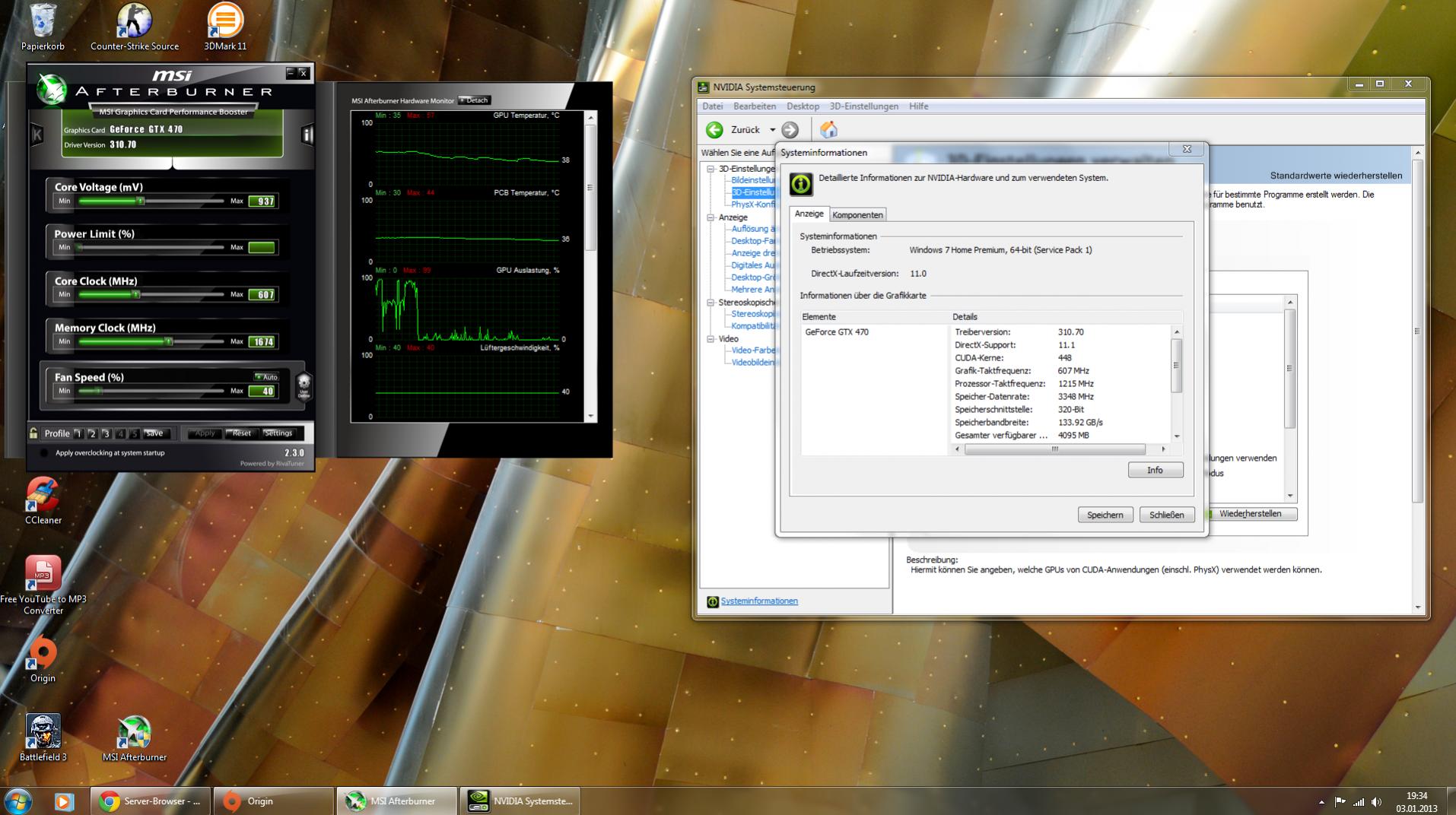This screenshot has height=815, width=1456.
Task: Click the Afterburner Settings button
Action: (278, 433)
